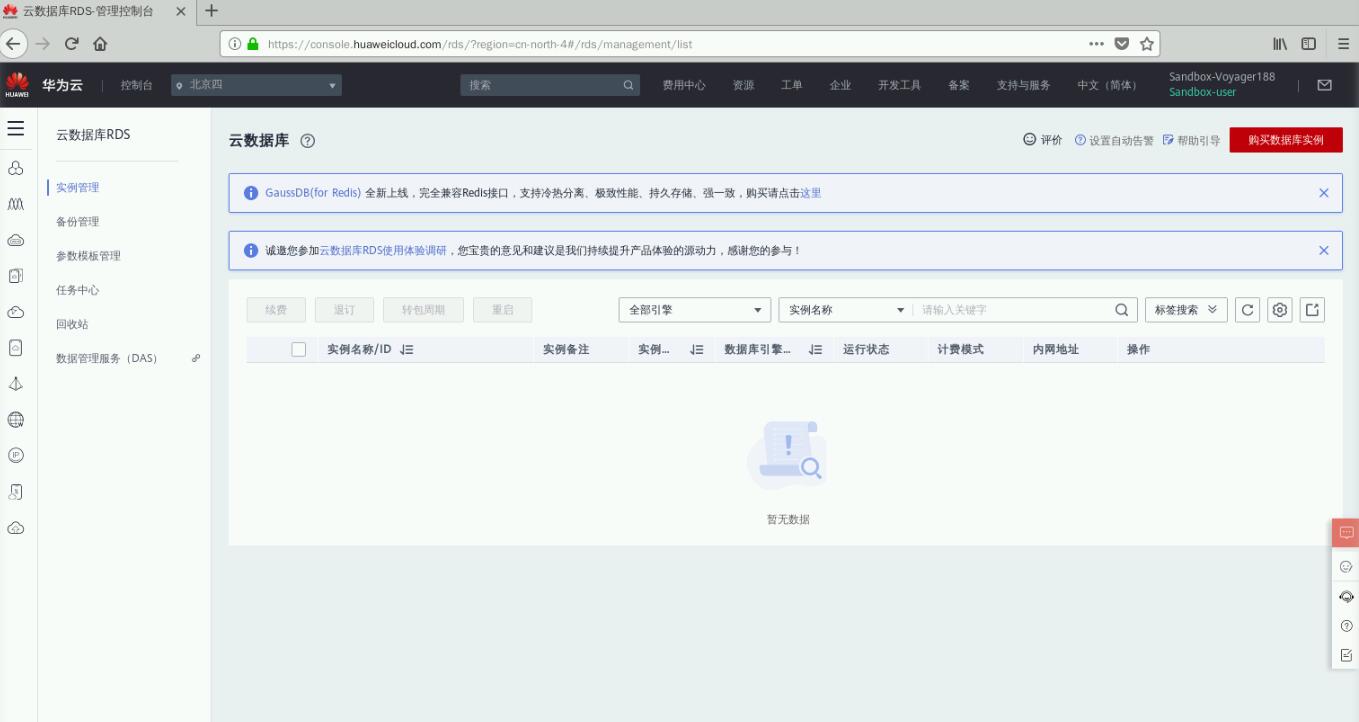Check the select-all checkbox in table header
Image resolution: width=1359 pixels, height=722 pixels.
pos(298,350)
